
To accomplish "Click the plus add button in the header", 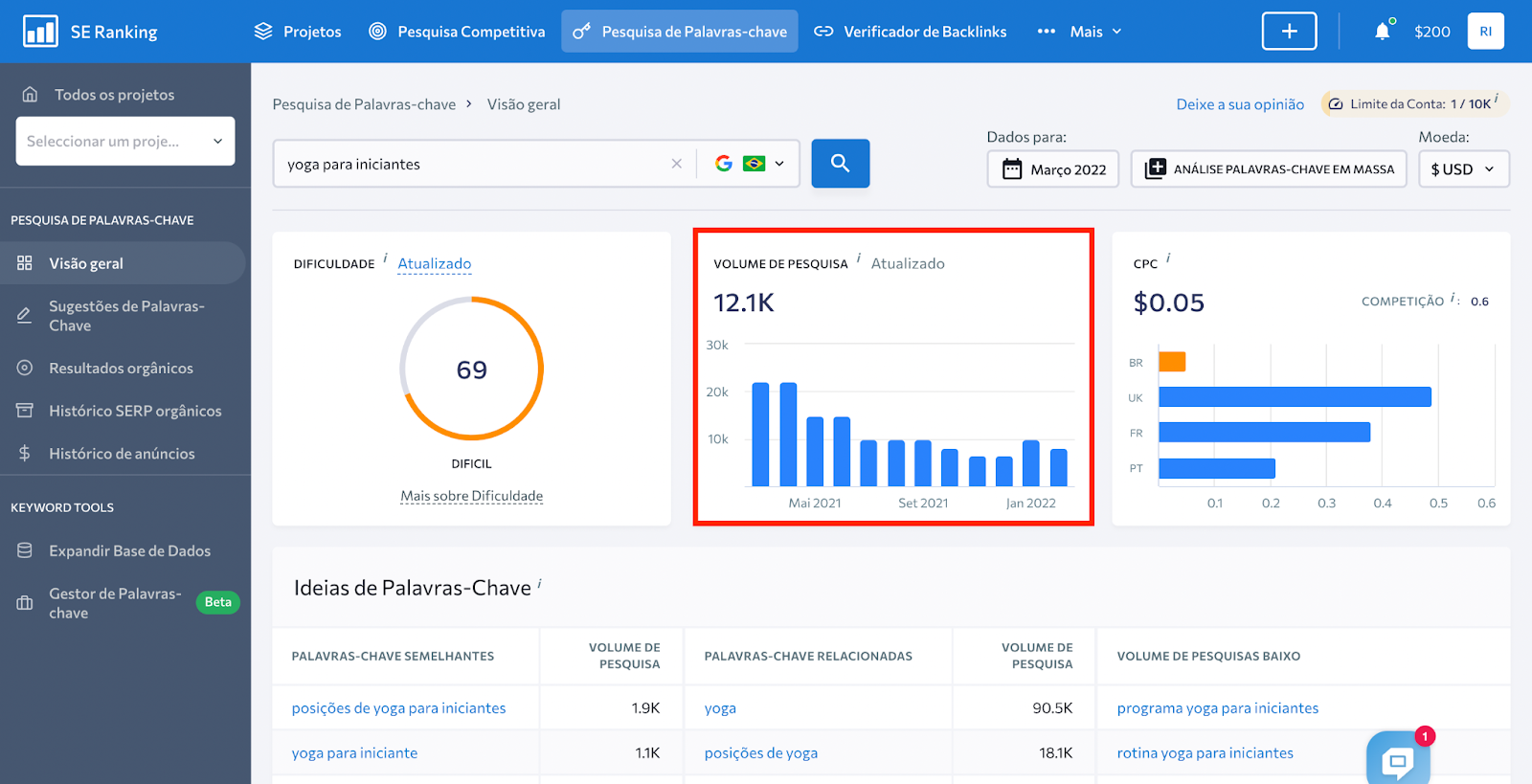I will pos(1290,32).
